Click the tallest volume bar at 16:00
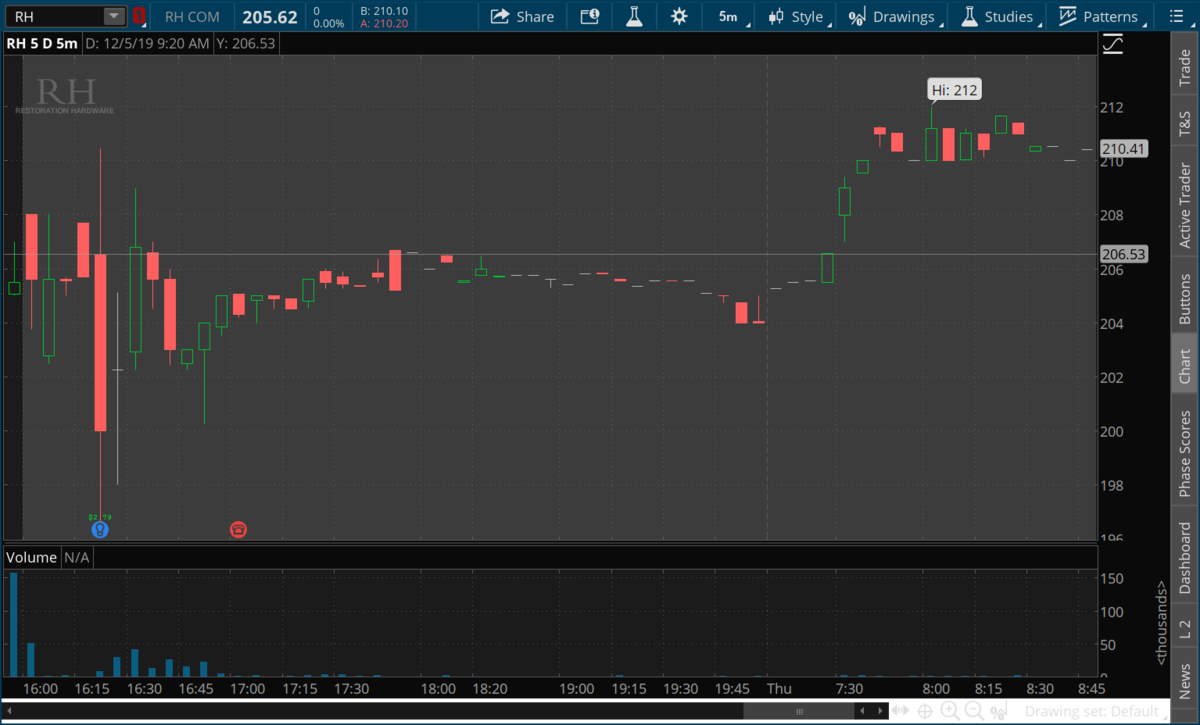The height and width of the screenshot is (725, 1200). click(14, 625)
